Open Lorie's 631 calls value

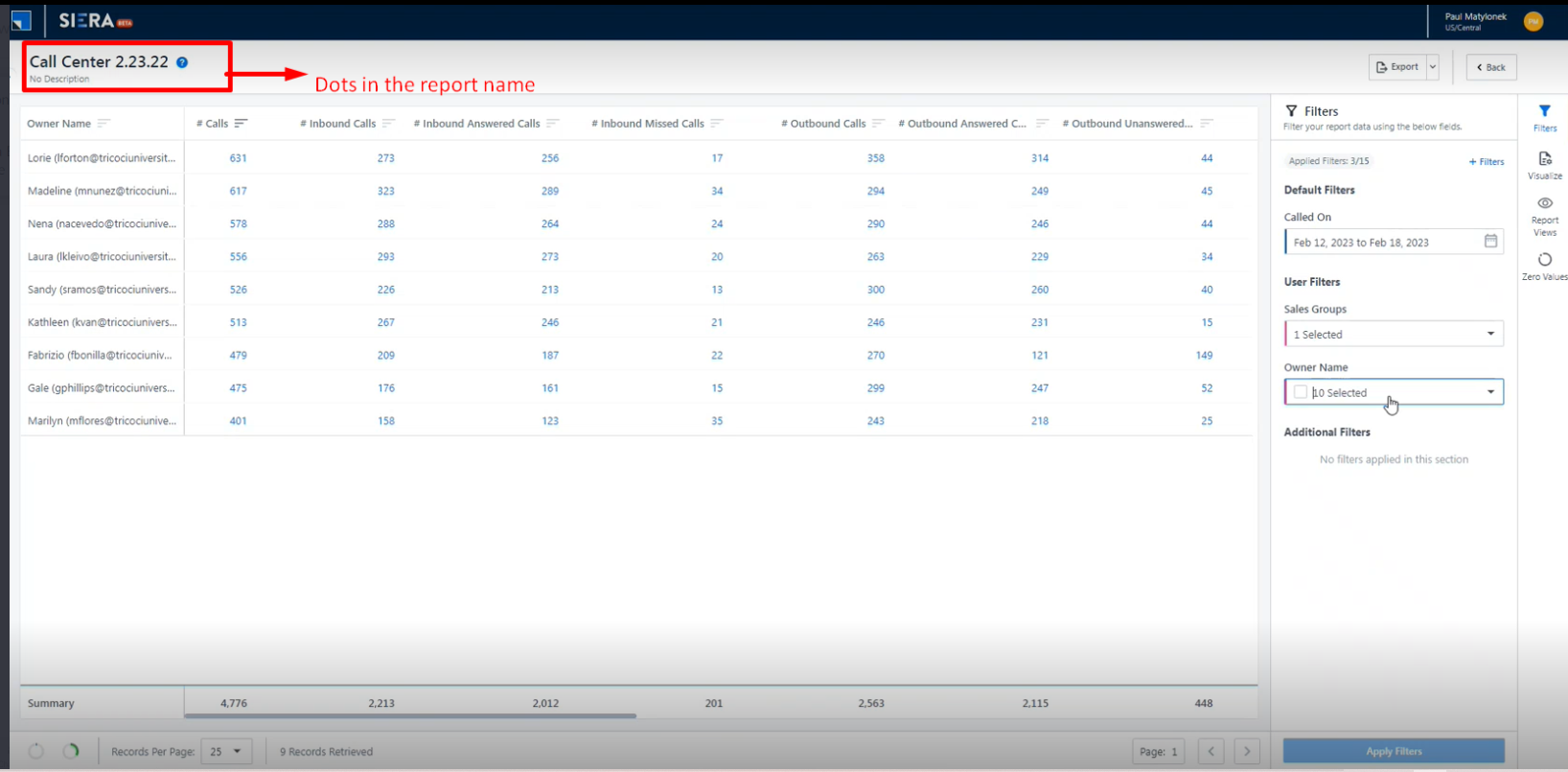coord(238,158)
